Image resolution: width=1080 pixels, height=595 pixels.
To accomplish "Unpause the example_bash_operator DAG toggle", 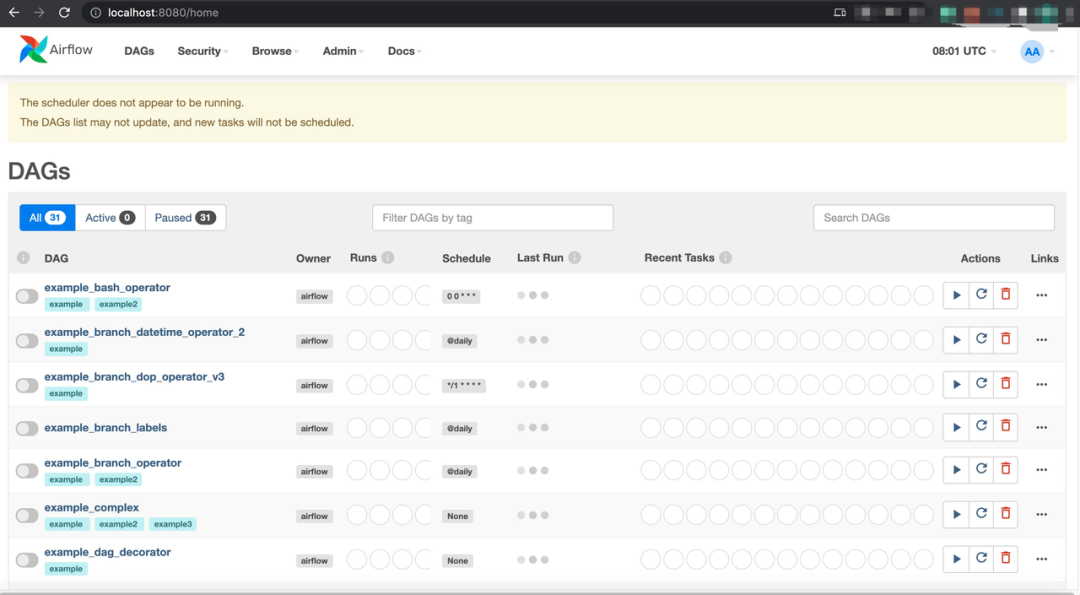I will tap(27, 296).
